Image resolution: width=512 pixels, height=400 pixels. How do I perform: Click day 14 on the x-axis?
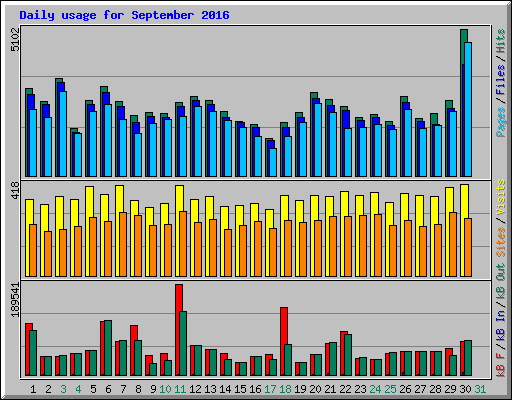225,389
